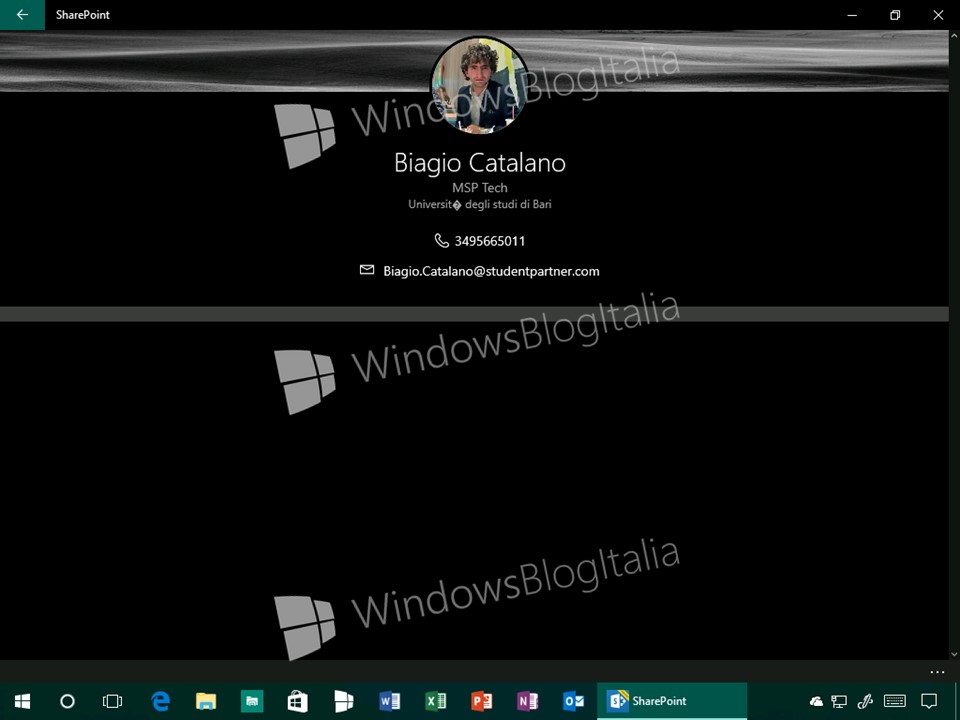Open the white tilted-window app on taskbar
The height and width of the screenshot is (720, 960).
[343, 701]
